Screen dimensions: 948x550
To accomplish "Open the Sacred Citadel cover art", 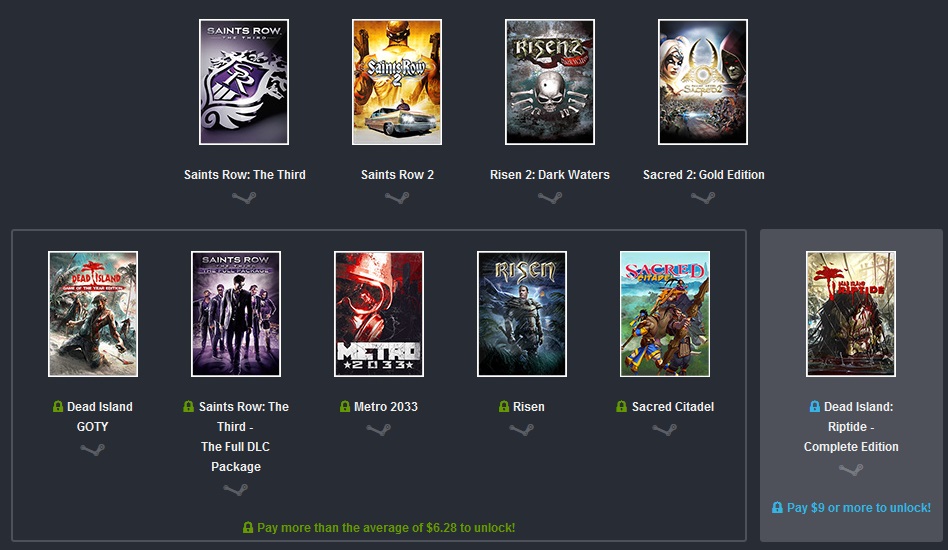I will pyautogui.click(x=665, y=314).
